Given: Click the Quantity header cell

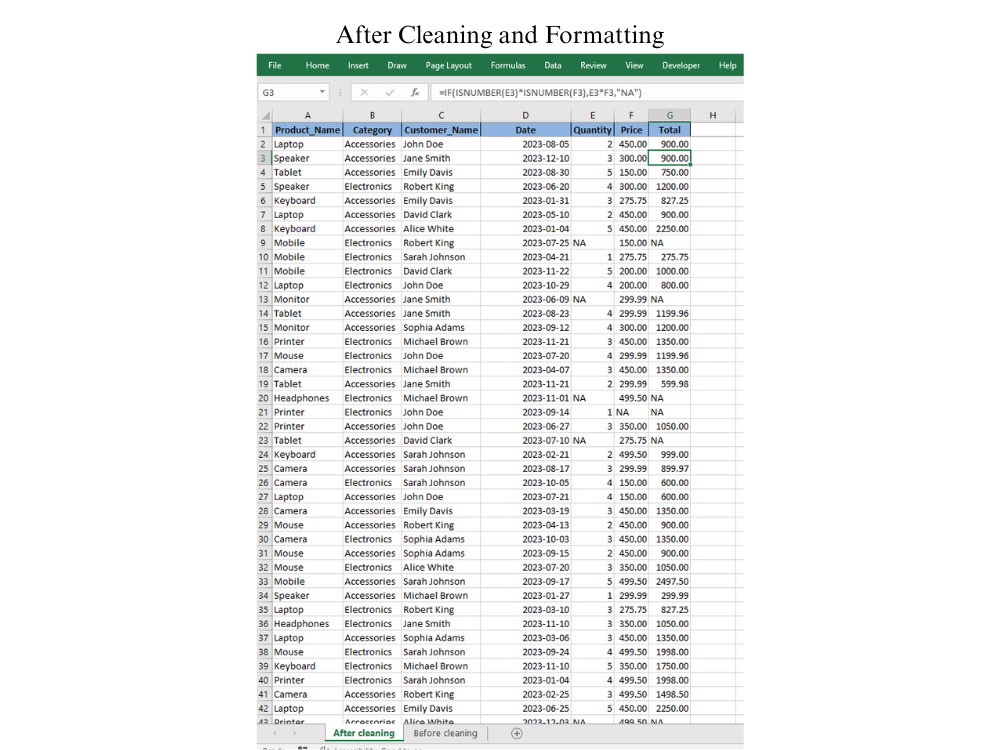Looking at the screenshot, I should pos(592,129).
